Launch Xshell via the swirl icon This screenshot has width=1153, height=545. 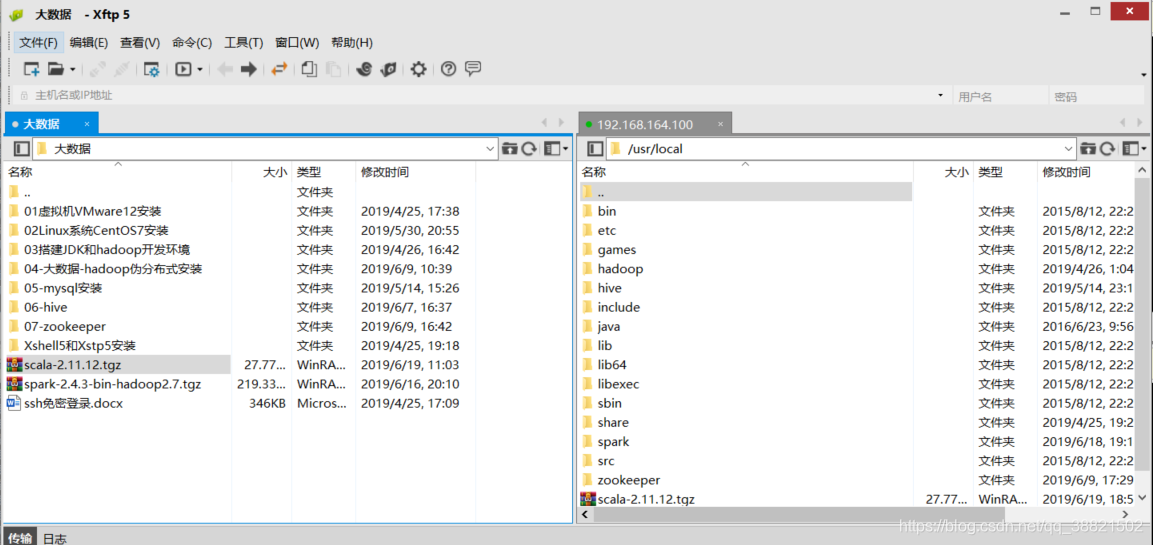[364, 69]
